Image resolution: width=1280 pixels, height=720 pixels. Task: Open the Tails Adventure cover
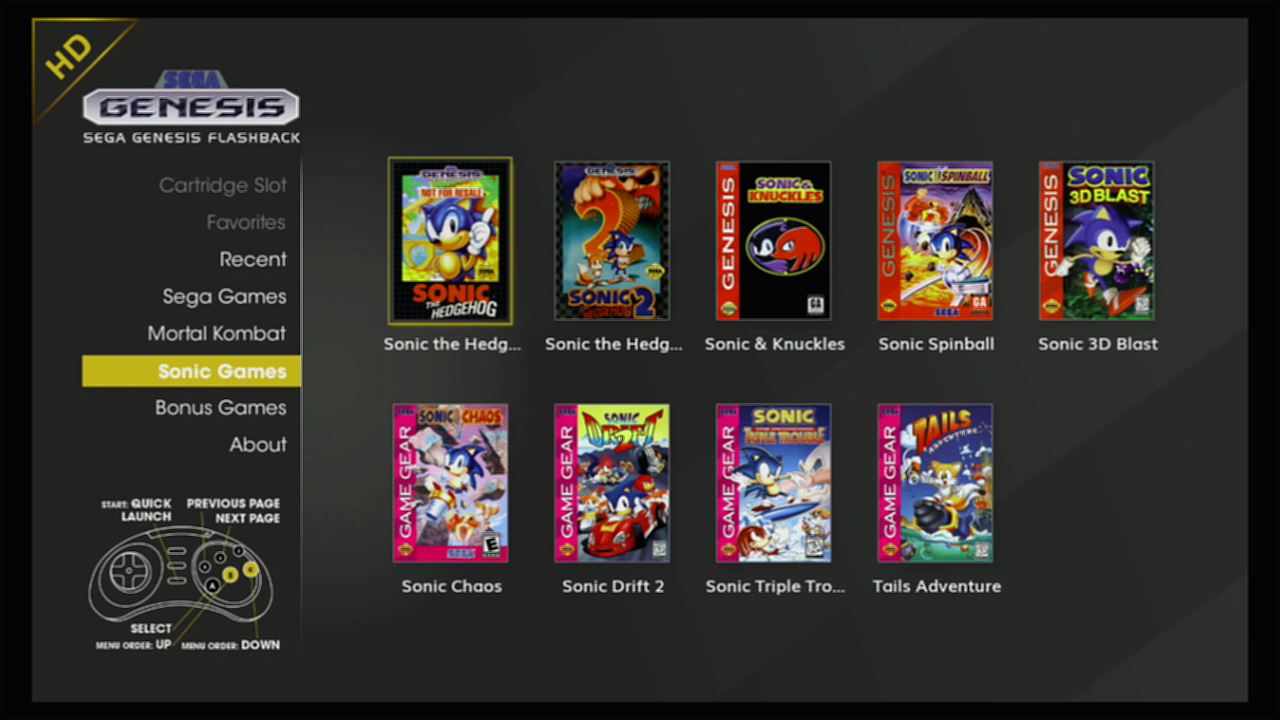click(x=935, y=483)
